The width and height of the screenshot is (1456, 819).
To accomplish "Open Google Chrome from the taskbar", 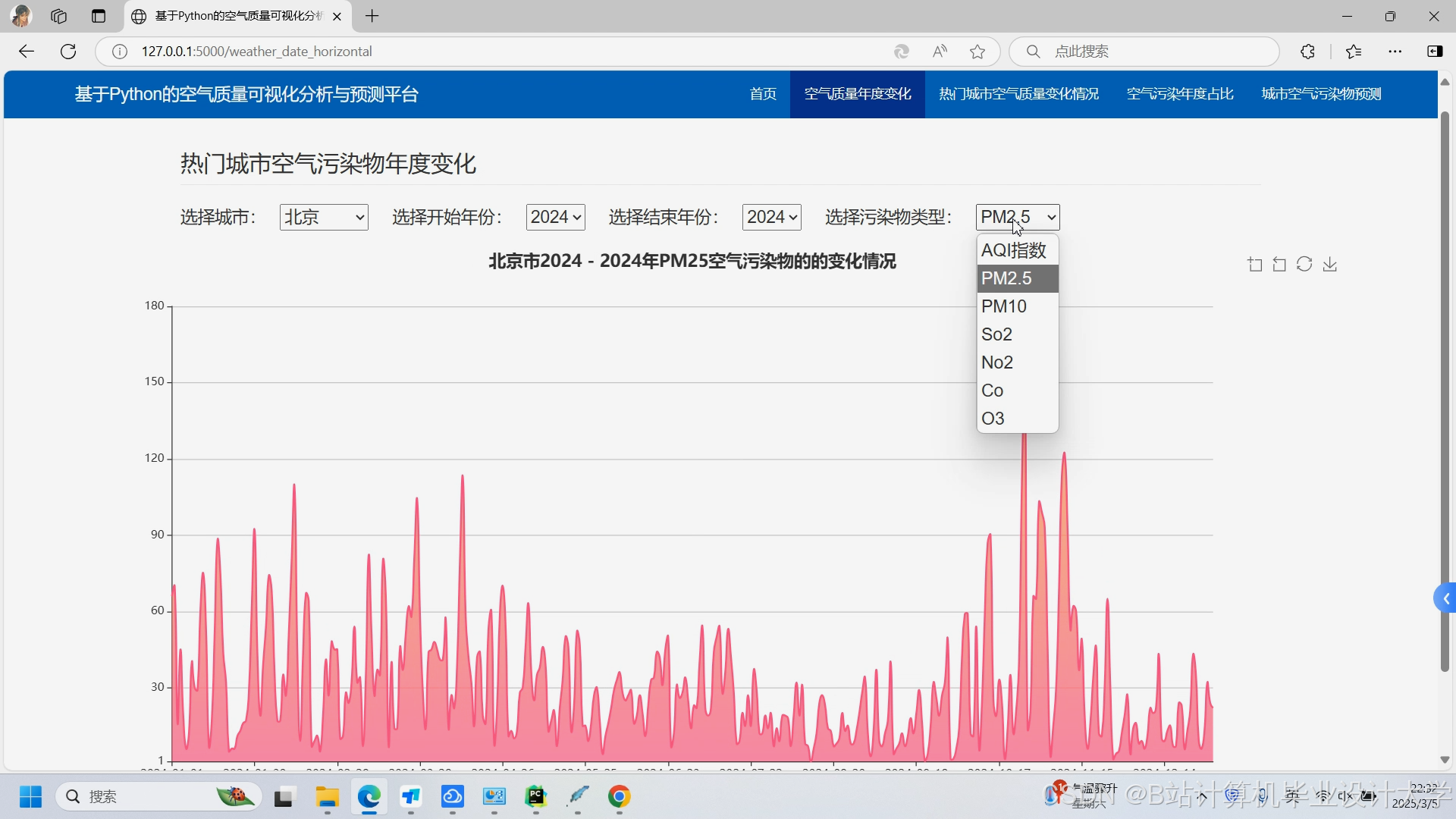I will click(619, 797).
